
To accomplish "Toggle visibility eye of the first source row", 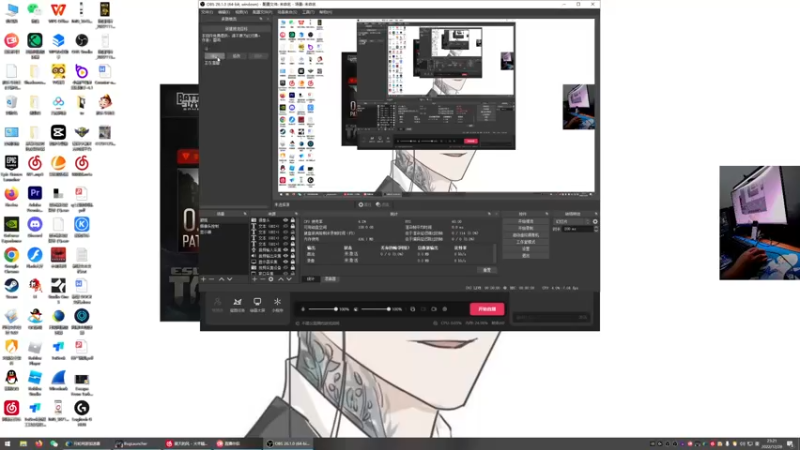I will tap(285, 220).
